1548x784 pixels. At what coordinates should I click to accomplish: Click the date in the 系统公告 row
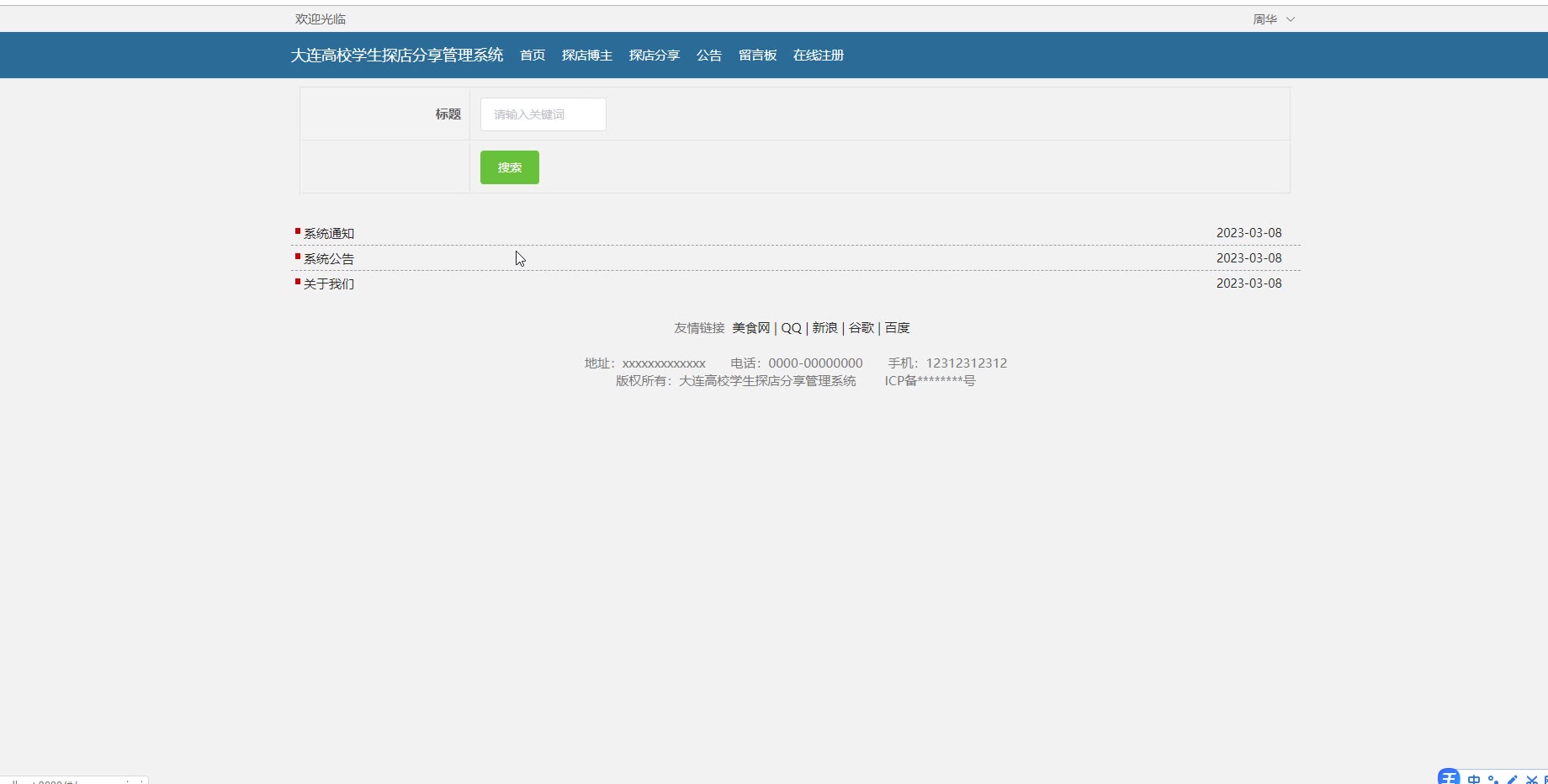coord(1249,258)
